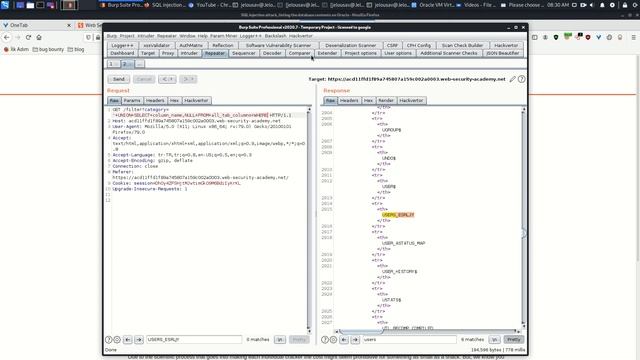640x360 pixels.
Task: Open the Software Vulnerability Scanner tab
Action: [x=278, y=46]
